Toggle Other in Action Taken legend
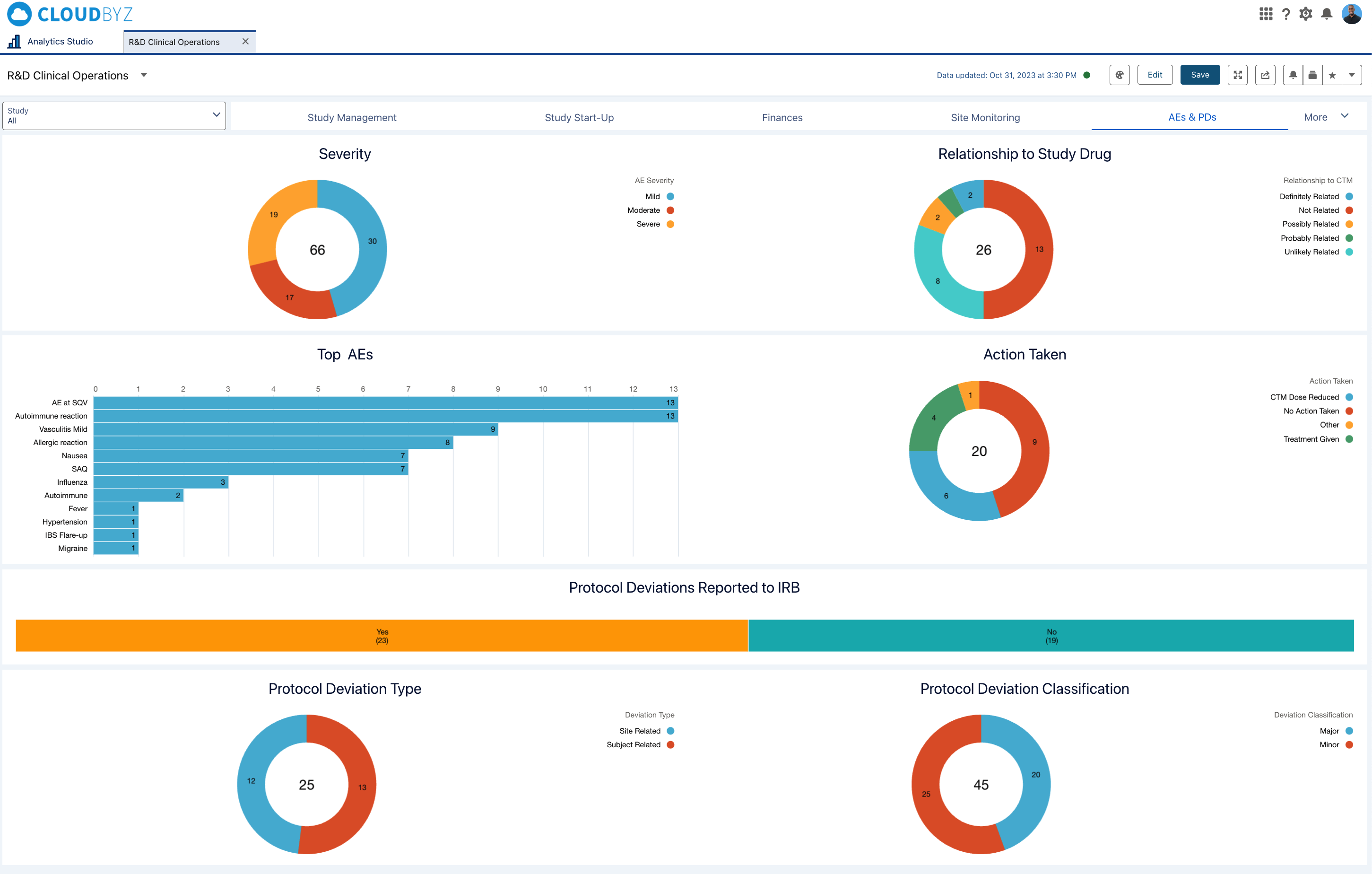 point(1336,425)
